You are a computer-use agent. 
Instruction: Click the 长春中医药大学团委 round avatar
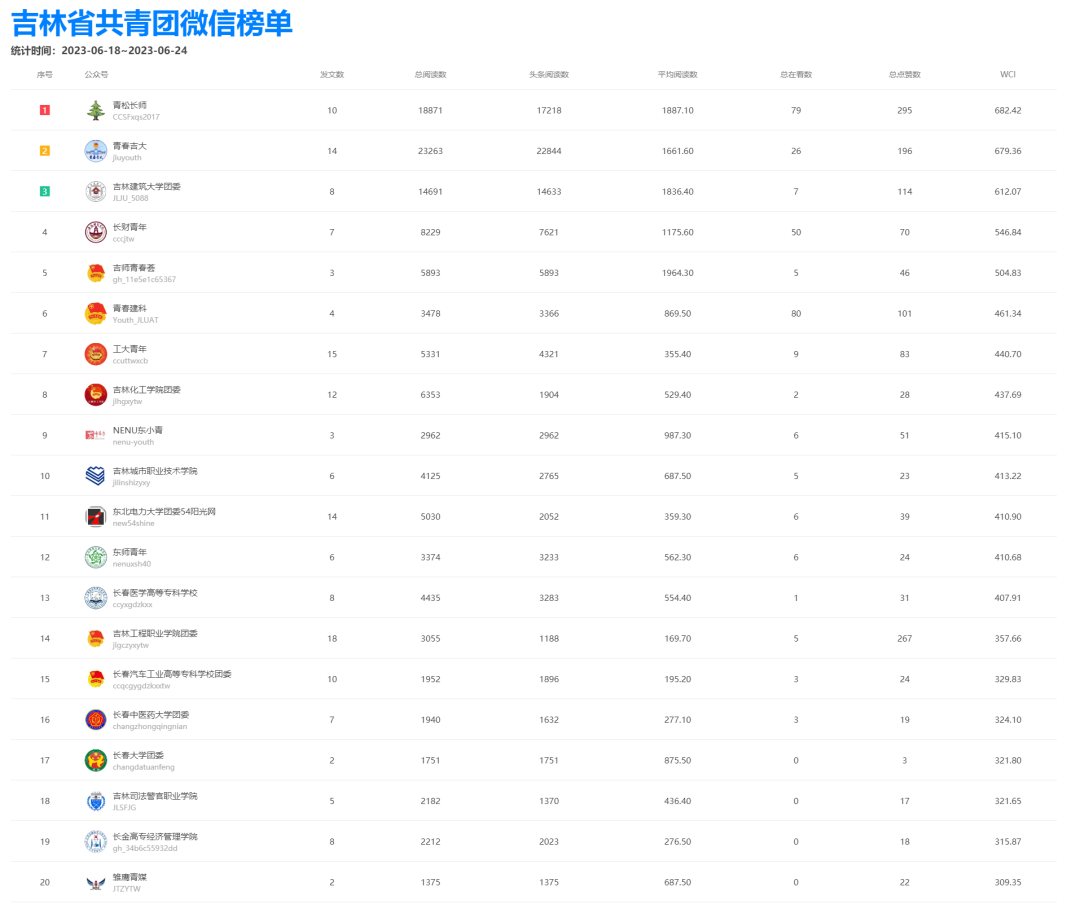[96, 720]
